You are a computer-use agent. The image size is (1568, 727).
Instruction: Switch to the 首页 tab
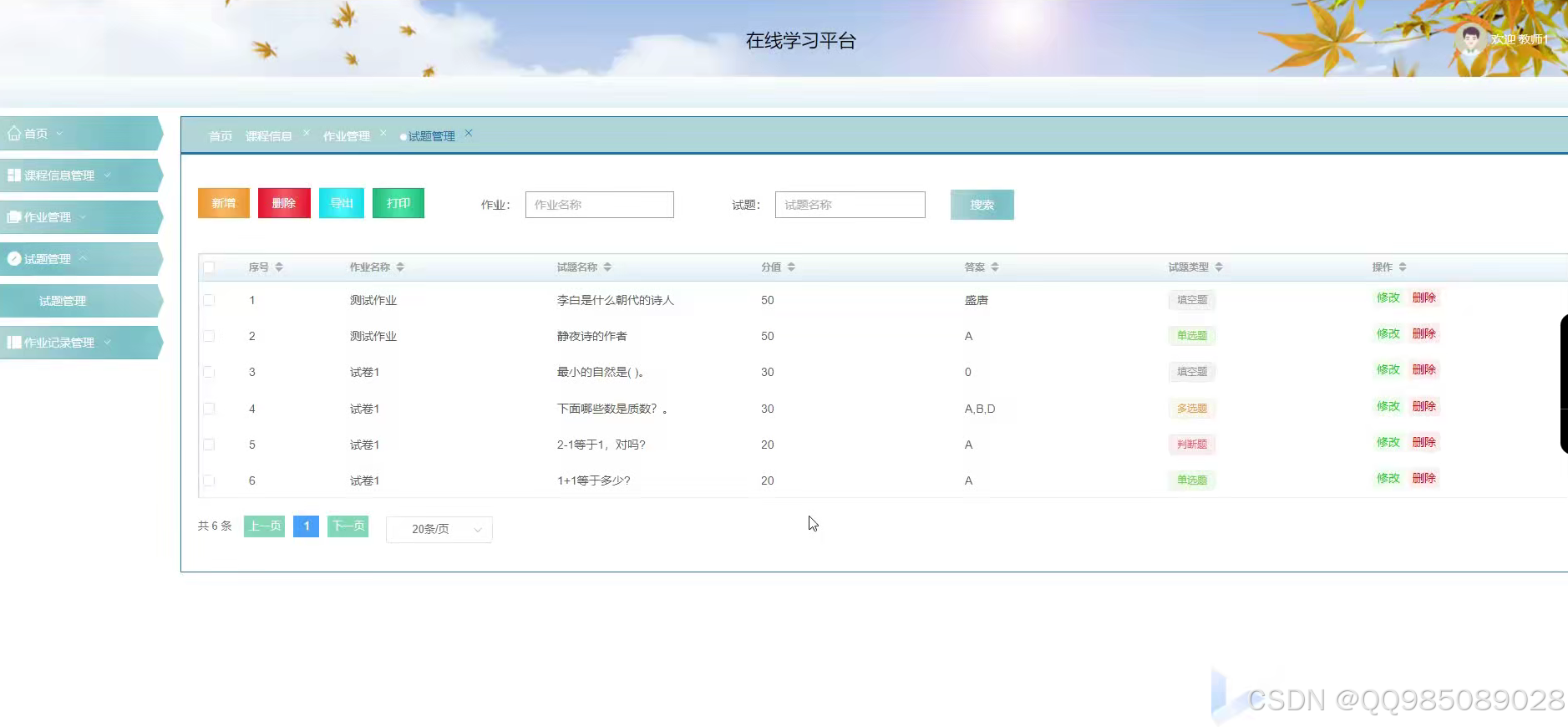pyautogui.click(x=221, y=136)
